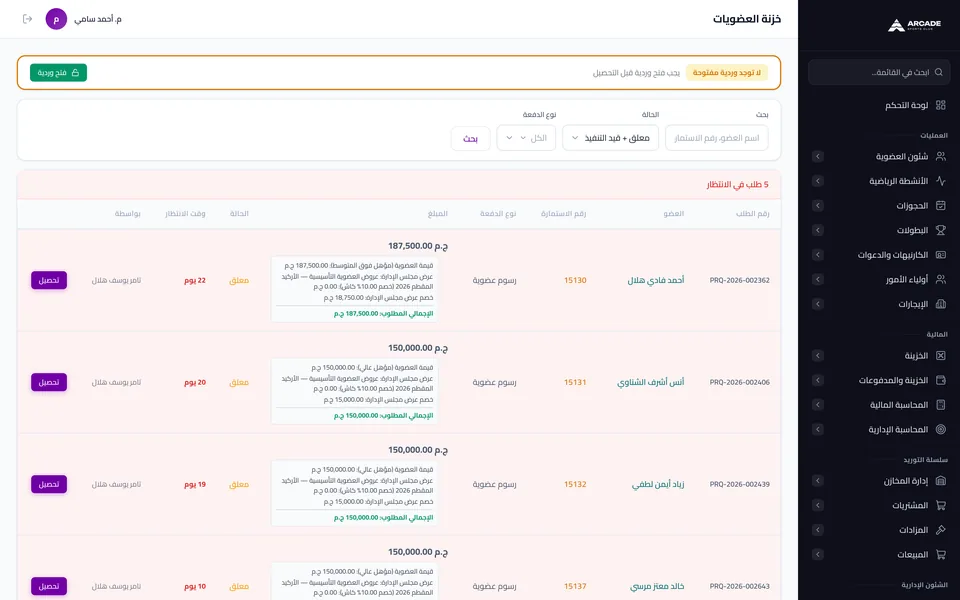Expand the الحجوزات submenu chevron
Image resolution: width=960 pixels, height=600 pixels.
818,206
